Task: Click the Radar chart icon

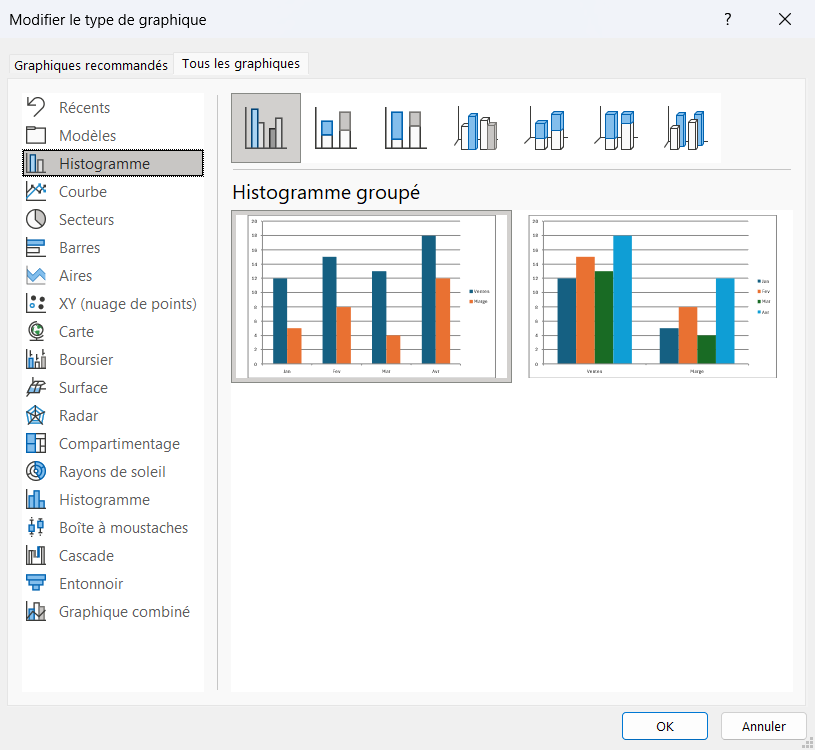Action: [x=36, y=416]
